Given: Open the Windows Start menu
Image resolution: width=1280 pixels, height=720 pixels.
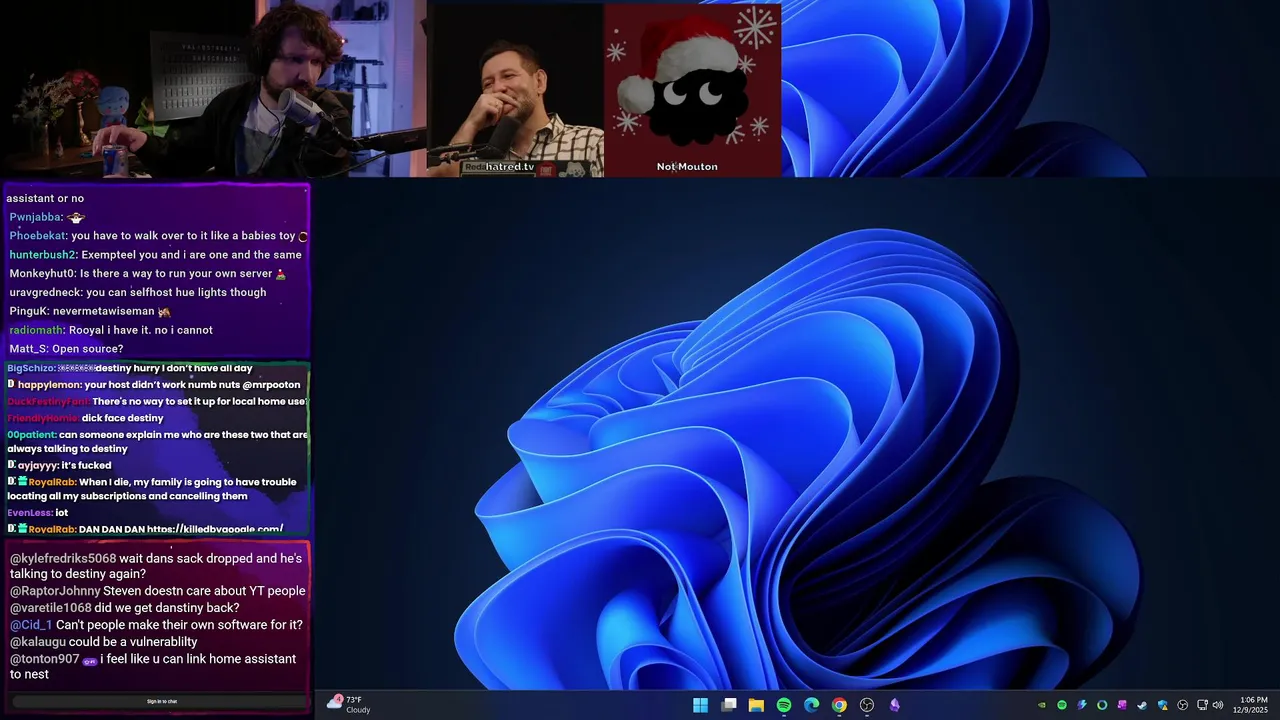Looking at the screenshot, I should click(x=700, y=705).
